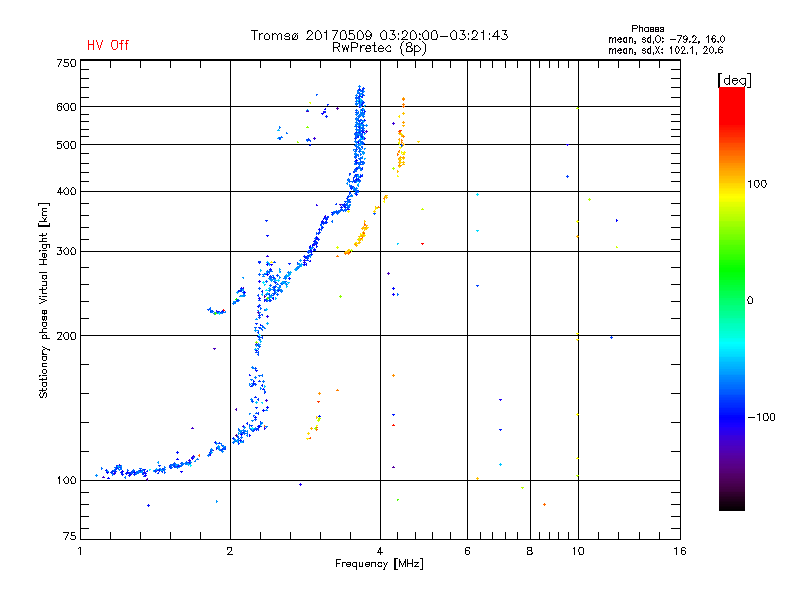Click the x-axis tick label '1'
The width and height of the screenshot is (800, 600).
pos(80,551)
